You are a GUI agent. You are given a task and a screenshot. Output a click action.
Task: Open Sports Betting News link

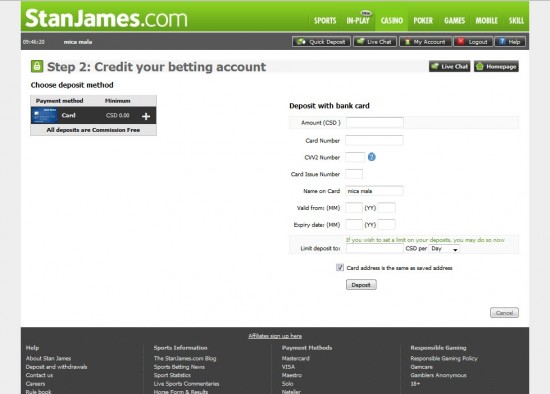coord(179,367)
